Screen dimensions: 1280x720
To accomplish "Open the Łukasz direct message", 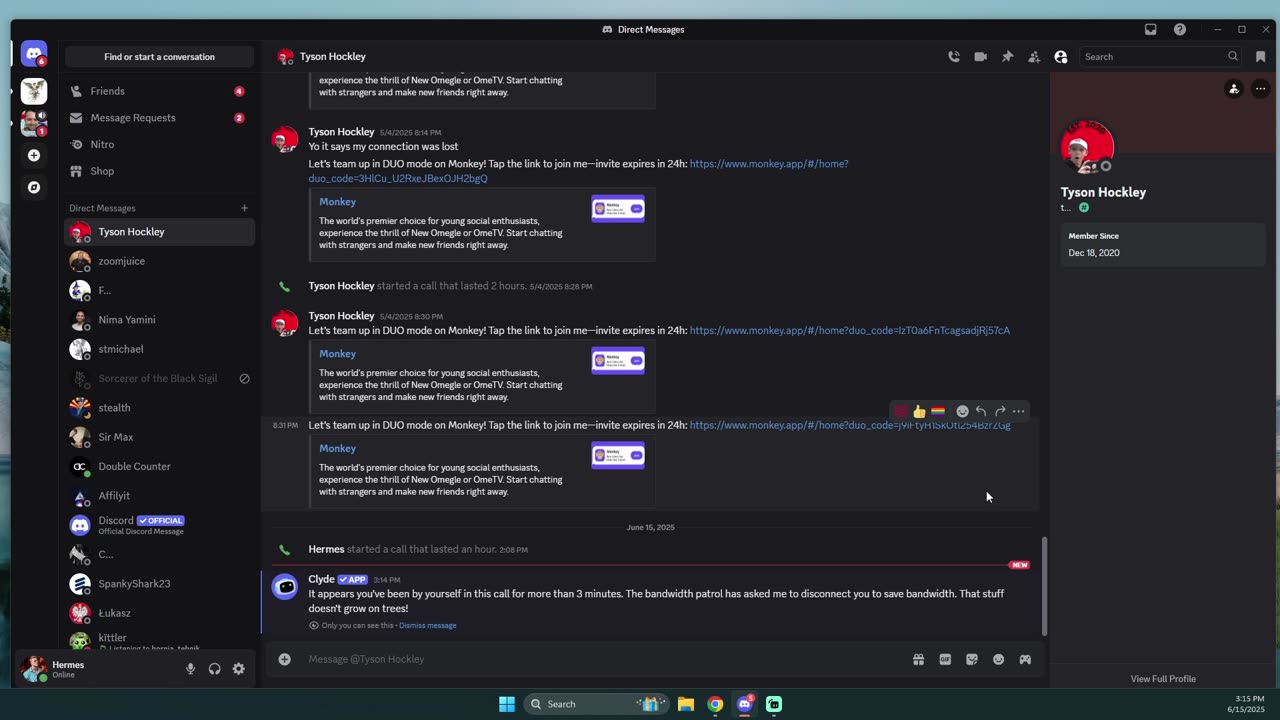I will point(160,613).
